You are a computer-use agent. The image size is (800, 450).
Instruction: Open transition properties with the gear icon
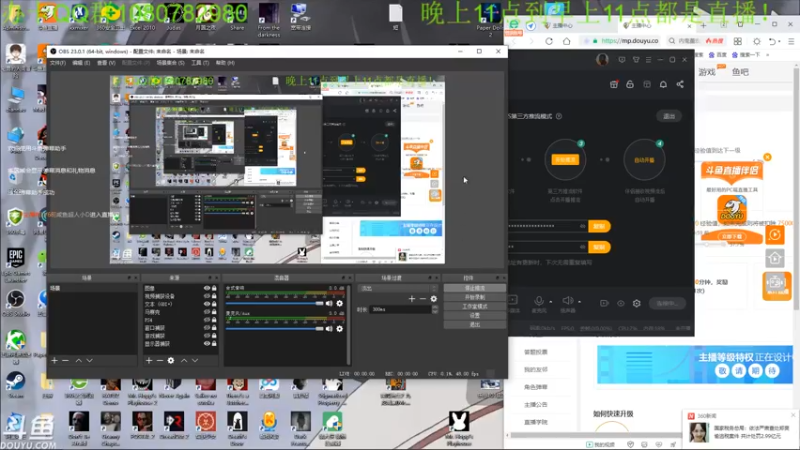click(x=434, y=298)
